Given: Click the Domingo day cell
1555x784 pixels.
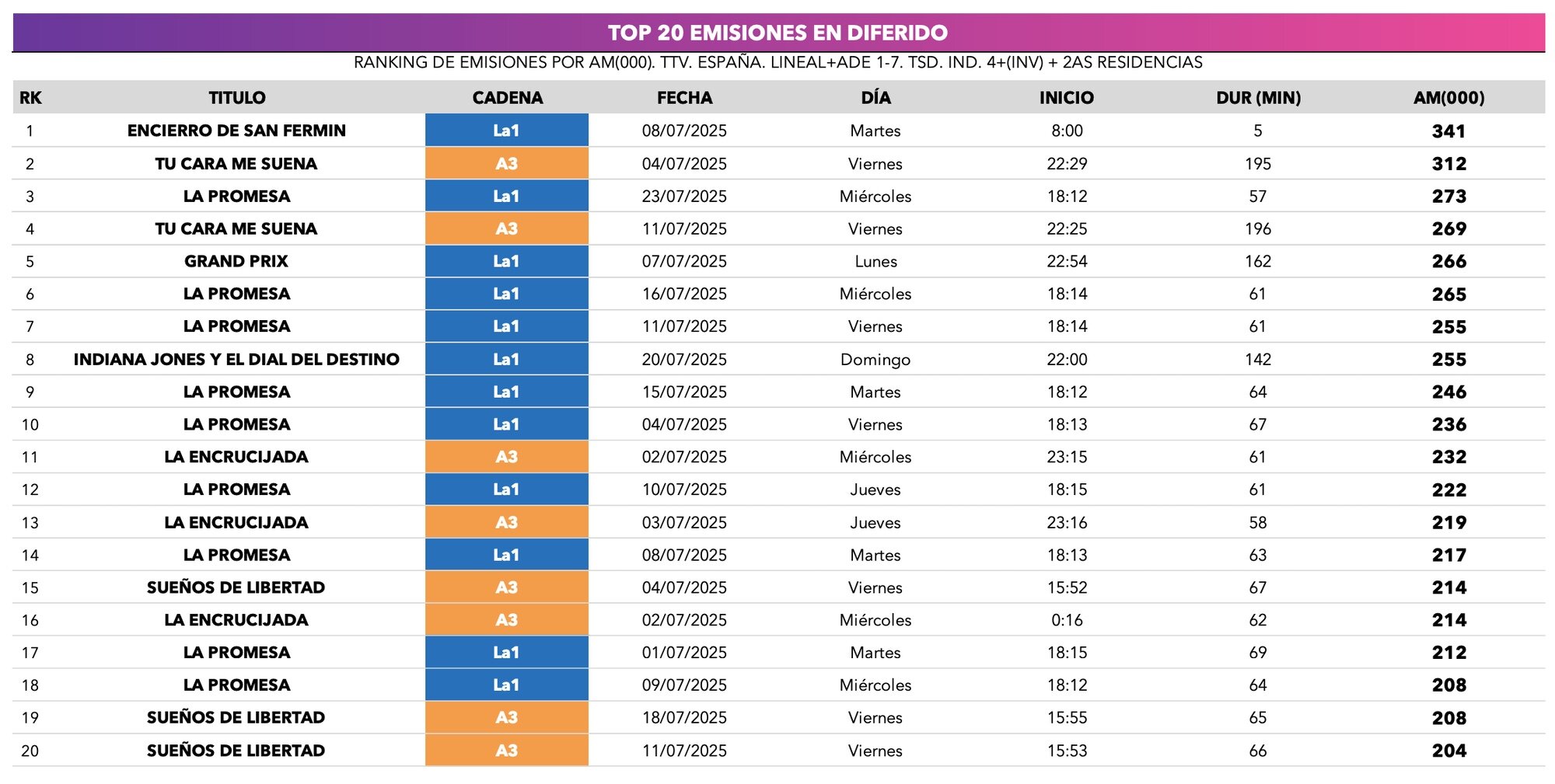Looking at the screenshot, I should (x=875, y=359).
